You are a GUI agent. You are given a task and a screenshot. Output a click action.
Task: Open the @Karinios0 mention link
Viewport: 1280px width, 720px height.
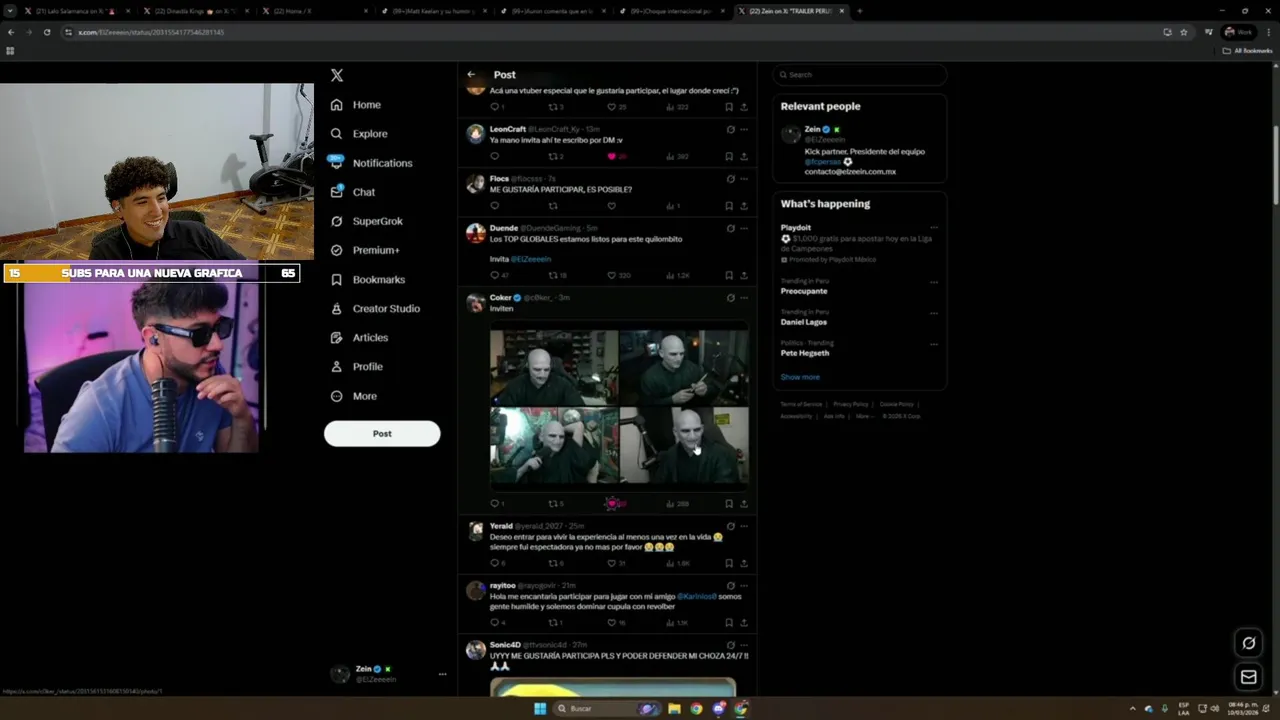point(697,596)
